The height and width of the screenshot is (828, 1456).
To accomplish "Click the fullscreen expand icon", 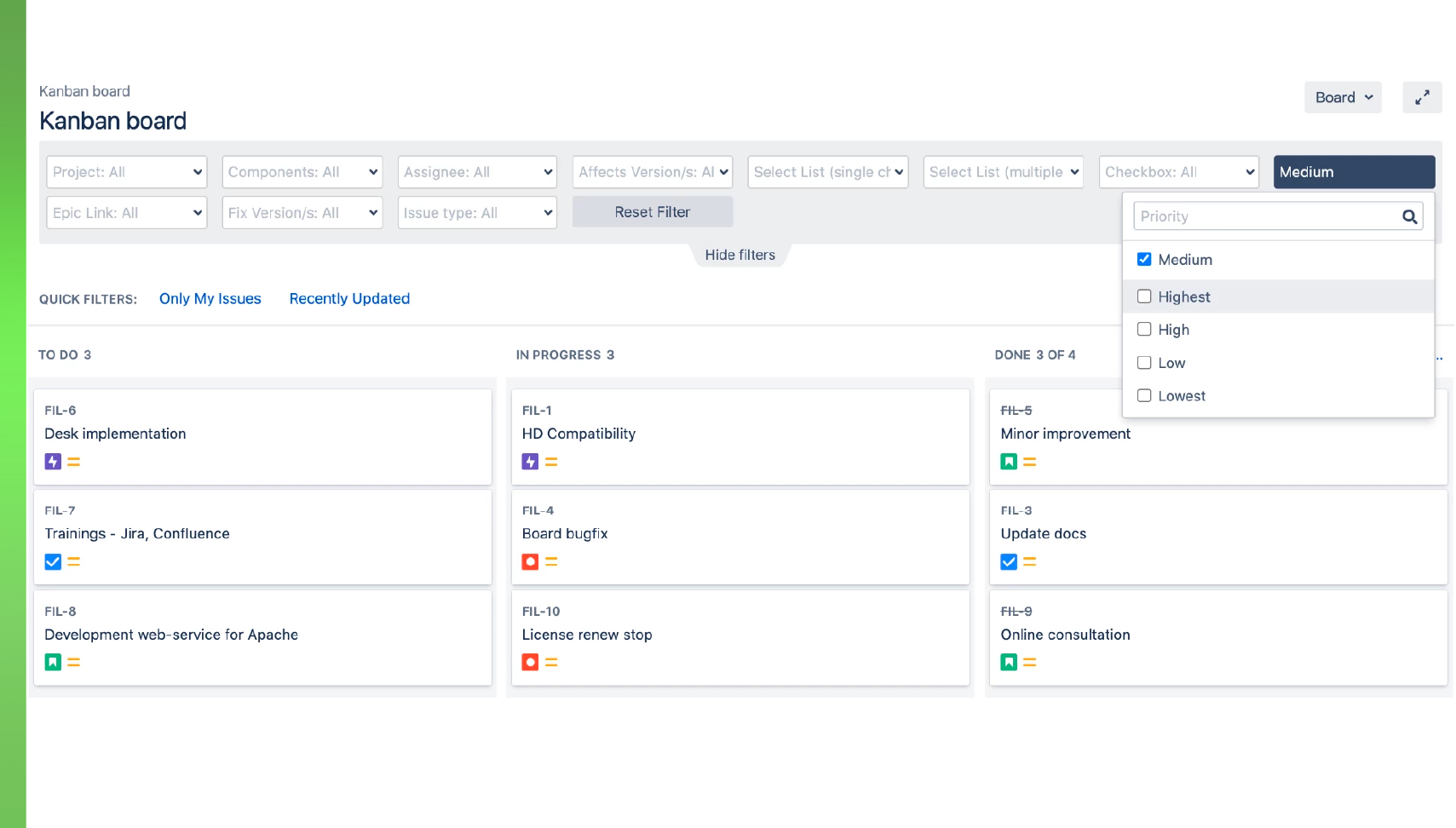I will pyautogui.click(x=1421, y=98).
